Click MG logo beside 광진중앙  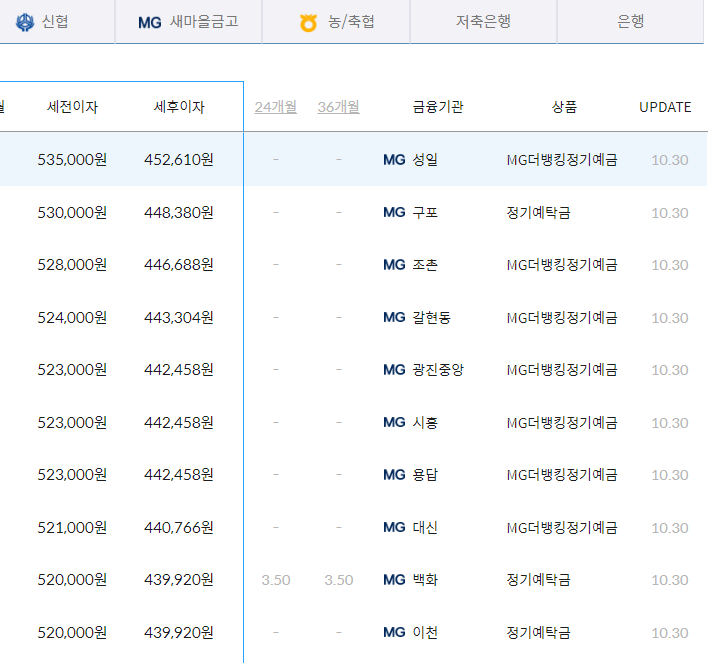tap(394, 370)
